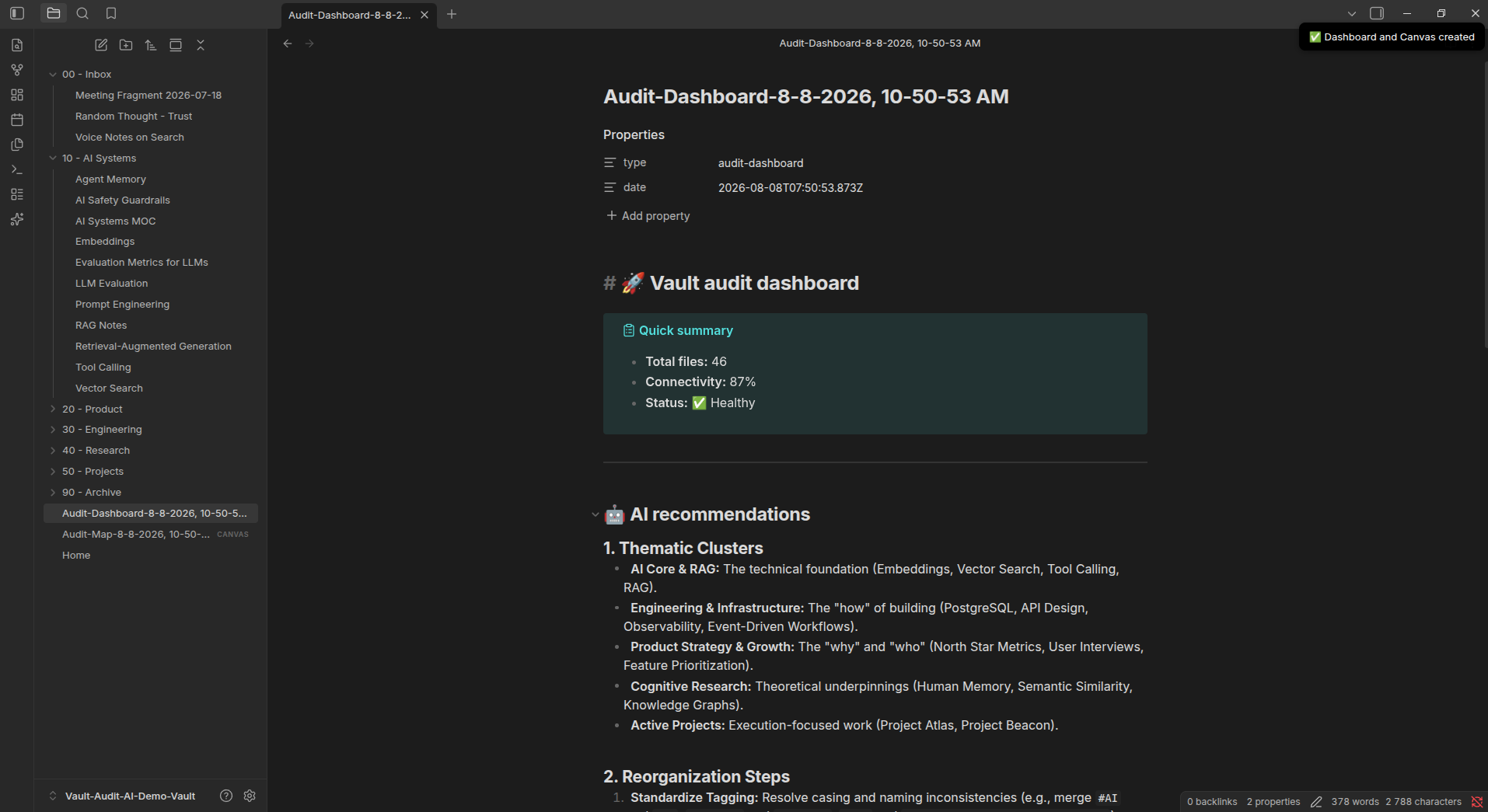Open vault settings gear
1488x812 pixels.
pyautogui.click(x=250, y=796)
